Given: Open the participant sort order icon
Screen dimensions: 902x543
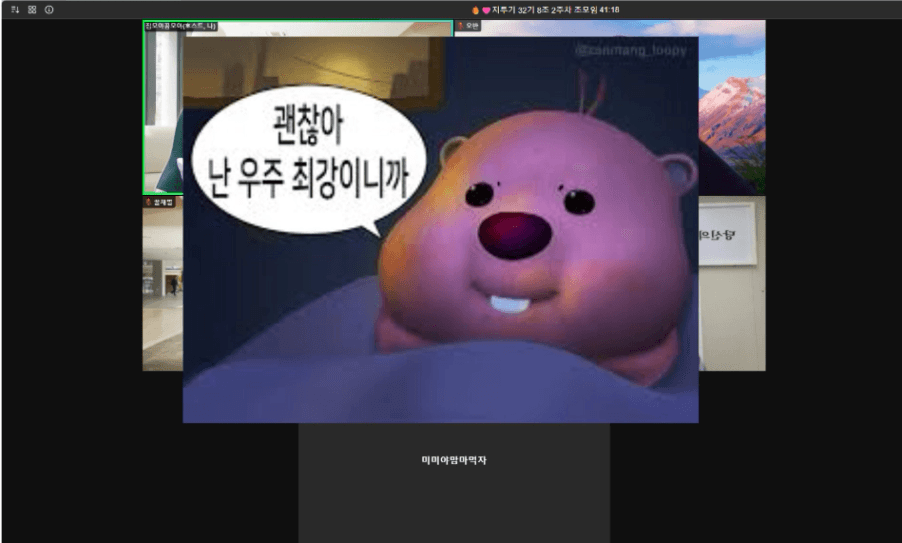Looking at the screenshot, I should (x=15, y=10).
